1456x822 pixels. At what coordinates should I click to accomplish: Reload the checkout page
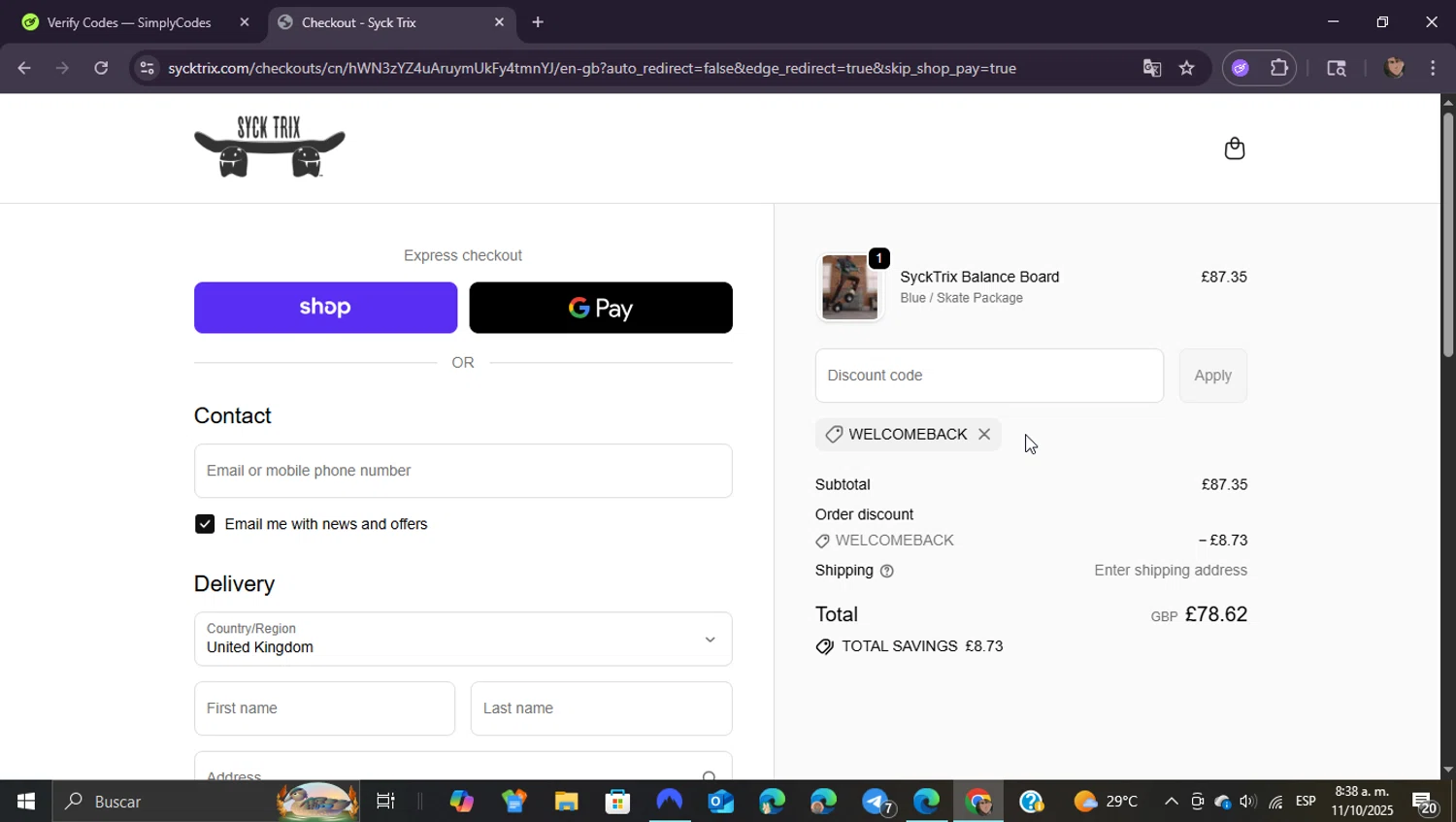coord(101,68)
